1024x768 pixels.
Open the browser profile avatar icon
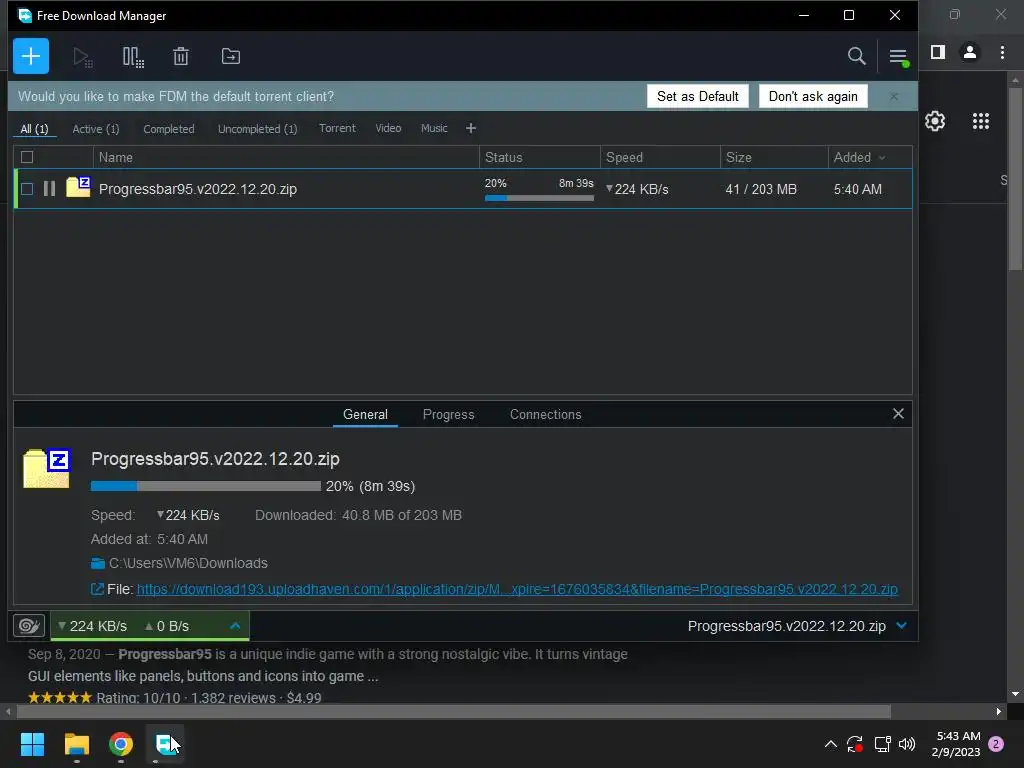coord(970,52)
